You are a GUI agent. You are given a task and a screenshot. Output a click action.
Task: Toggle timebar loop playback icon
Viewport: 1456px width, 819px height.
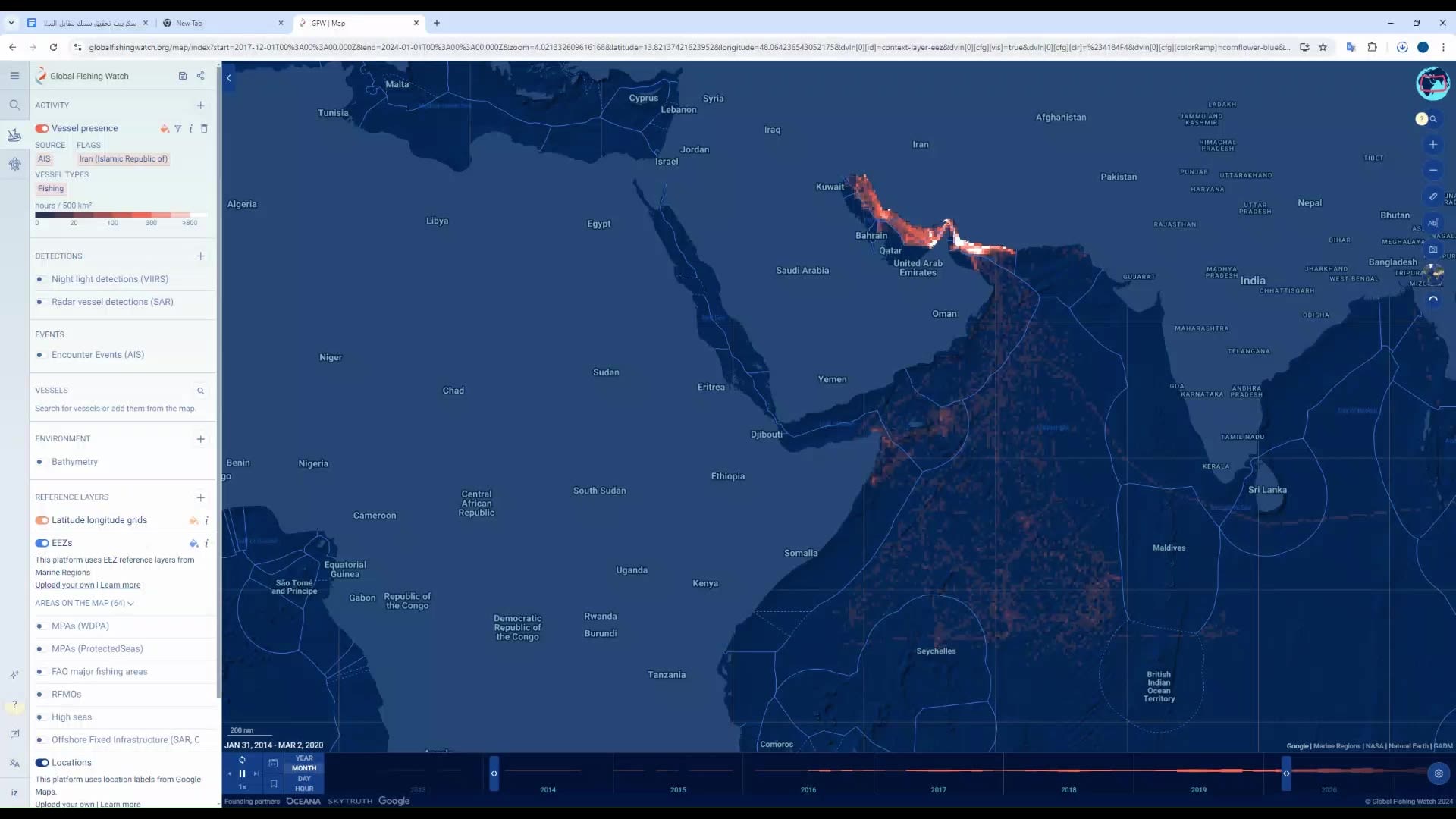(243, 760)
